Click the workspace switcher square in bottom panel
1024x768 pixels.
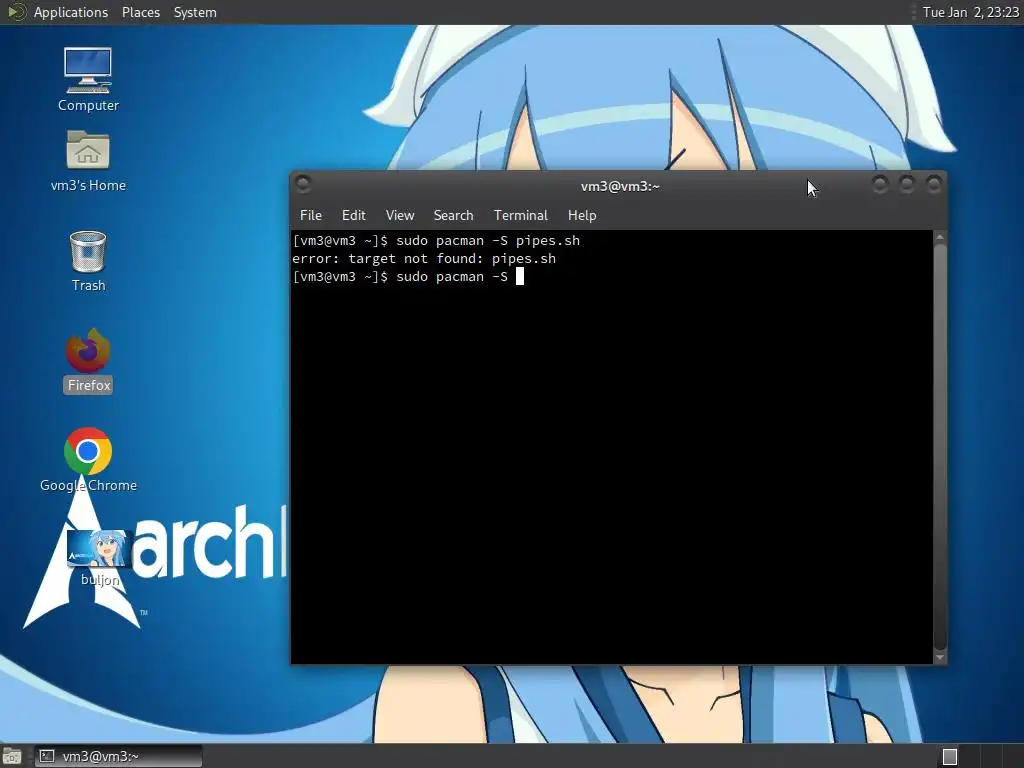coord(950,756)
